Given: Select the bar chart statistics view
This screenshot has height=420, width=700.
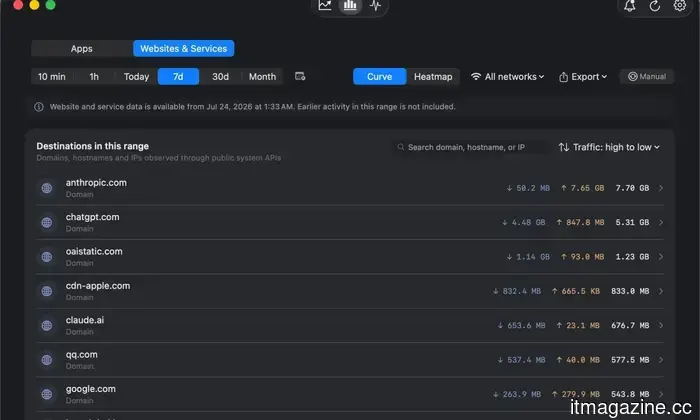Looking at the screenshot, I should (x=350, y=5).
